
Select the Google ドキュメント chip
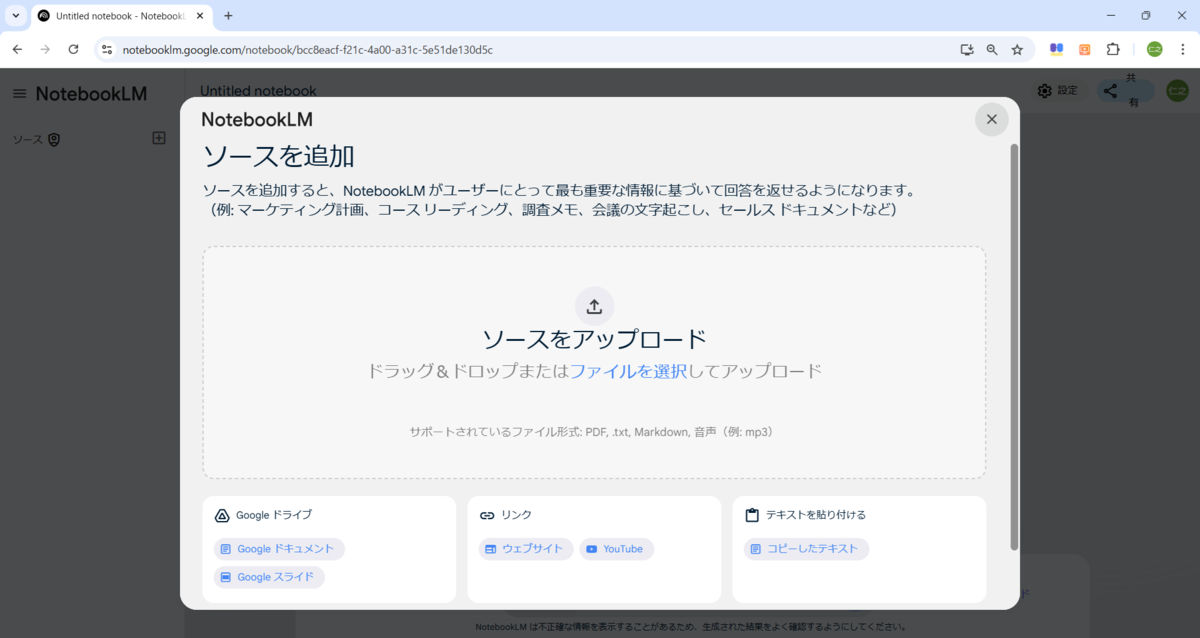click(279, 549)
